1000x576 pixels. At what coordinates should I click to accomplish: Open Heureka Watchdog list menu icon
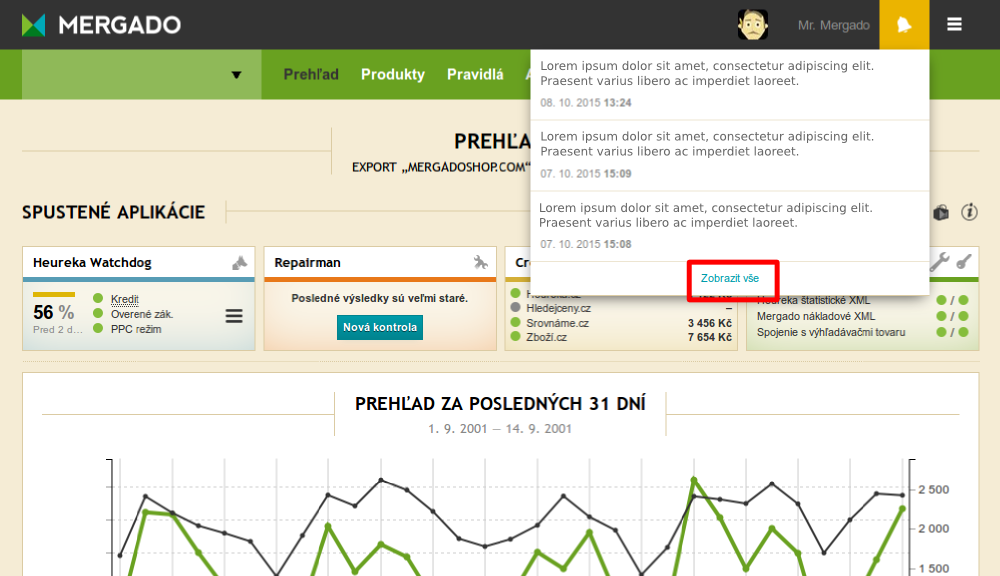[234, 316]
